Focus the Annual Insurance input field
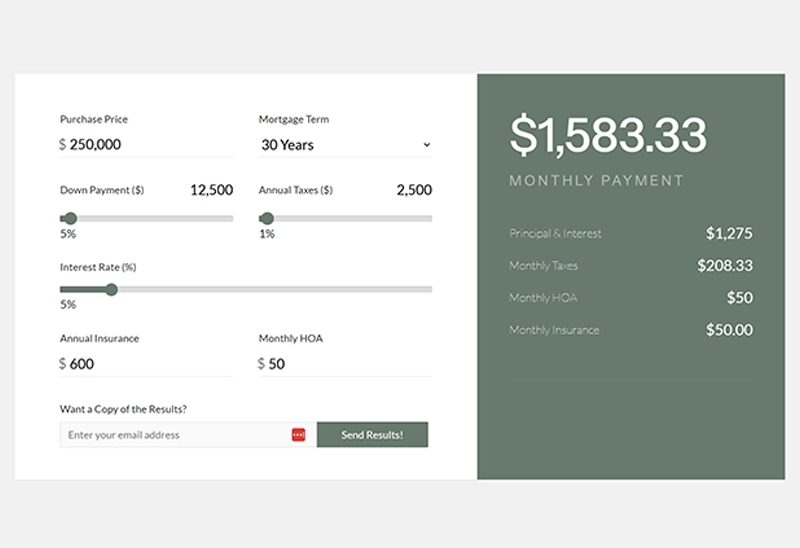The width and height of the screenshot is (800, 548). [x=148, y=364]
